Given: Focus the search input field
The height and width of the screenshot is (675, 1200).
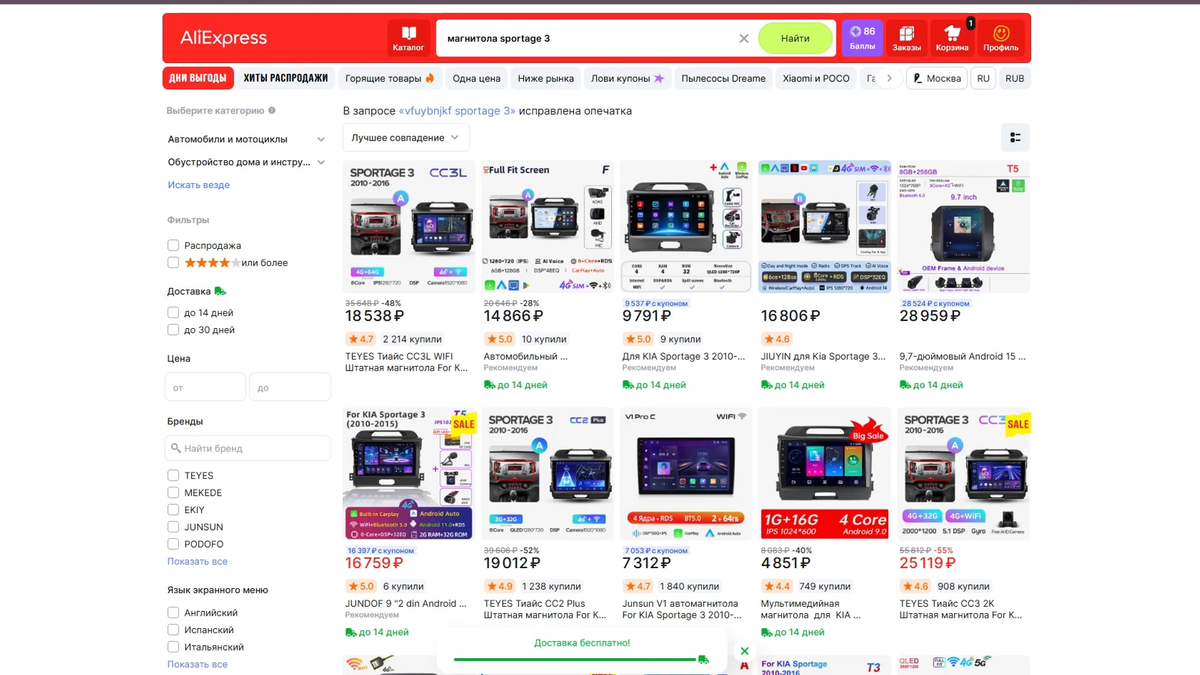Looking at the screenshot, I should 590,38.
